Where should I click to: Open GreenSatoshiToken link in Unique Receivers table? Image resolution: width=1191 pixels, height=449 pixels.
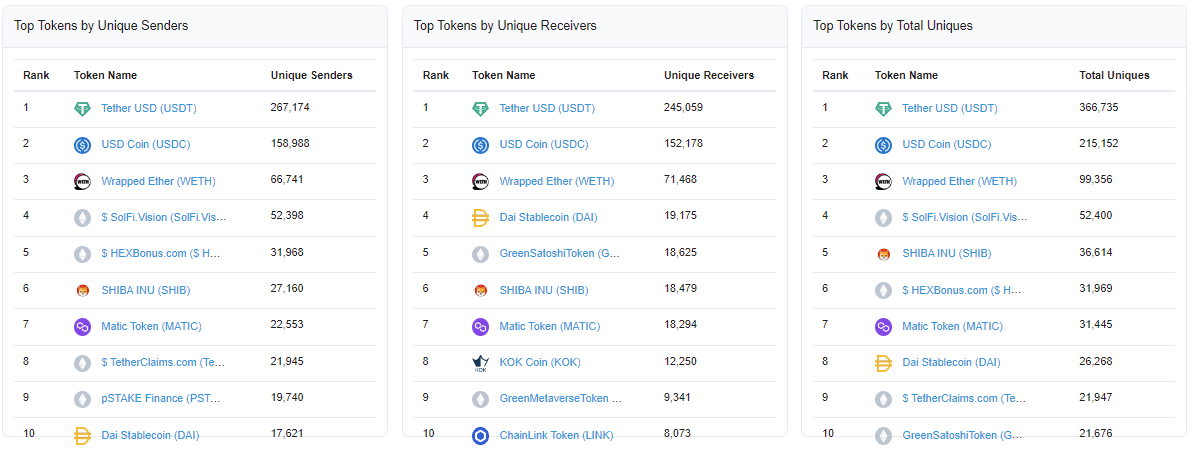coord(560,254)
